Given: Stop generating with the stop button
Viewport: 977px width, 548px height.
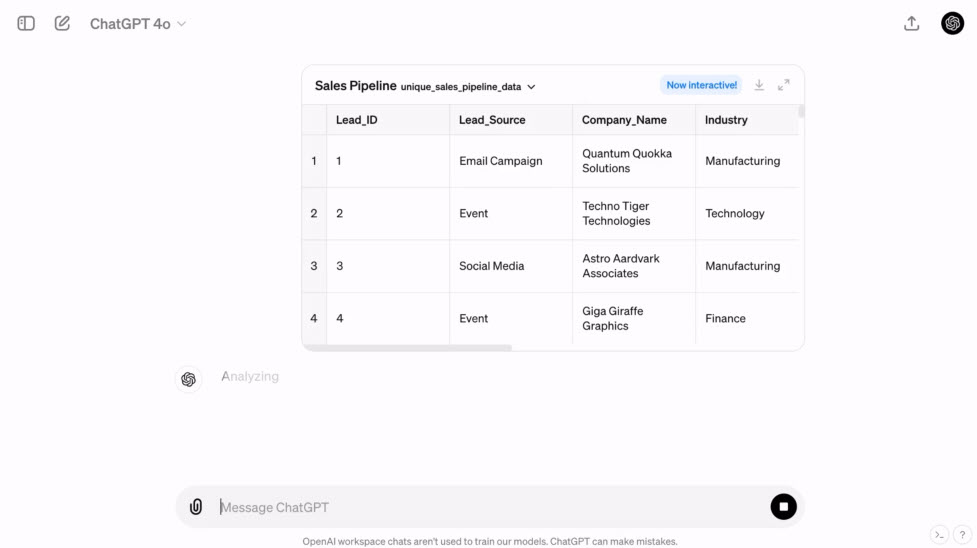Looking at the screenshot, I should [x=783, y=507].
